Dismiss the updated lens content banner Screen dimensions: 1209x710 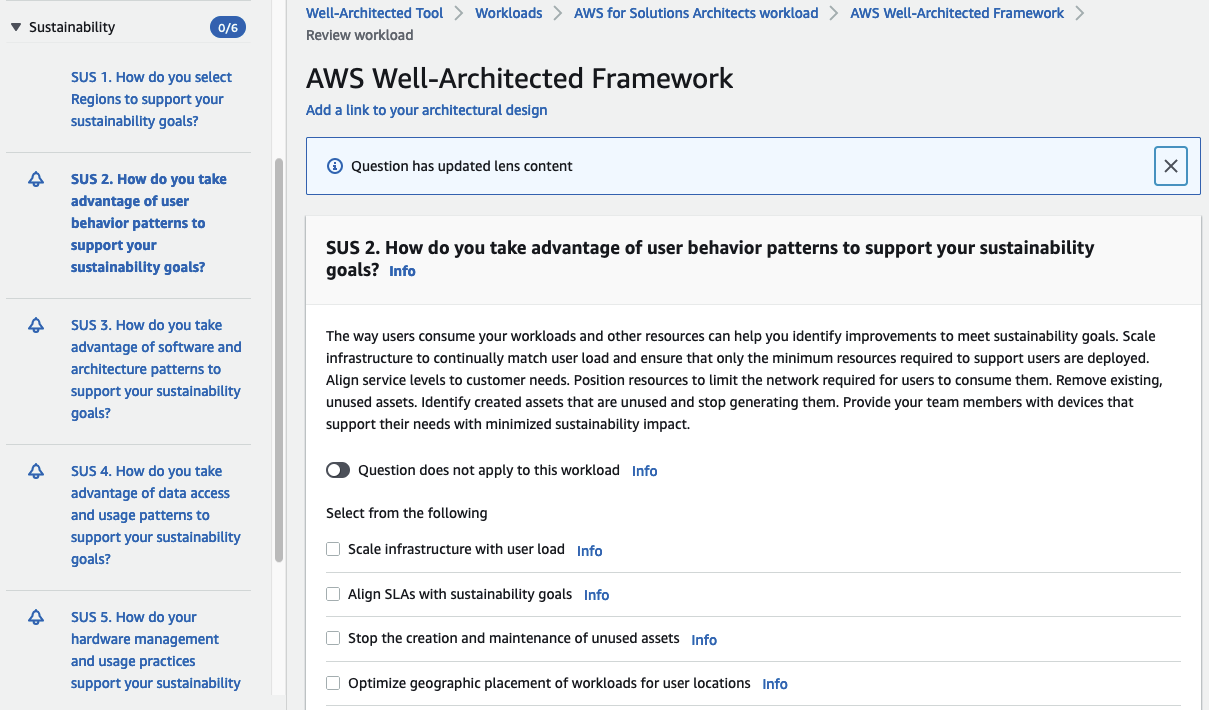(1170, 166)
